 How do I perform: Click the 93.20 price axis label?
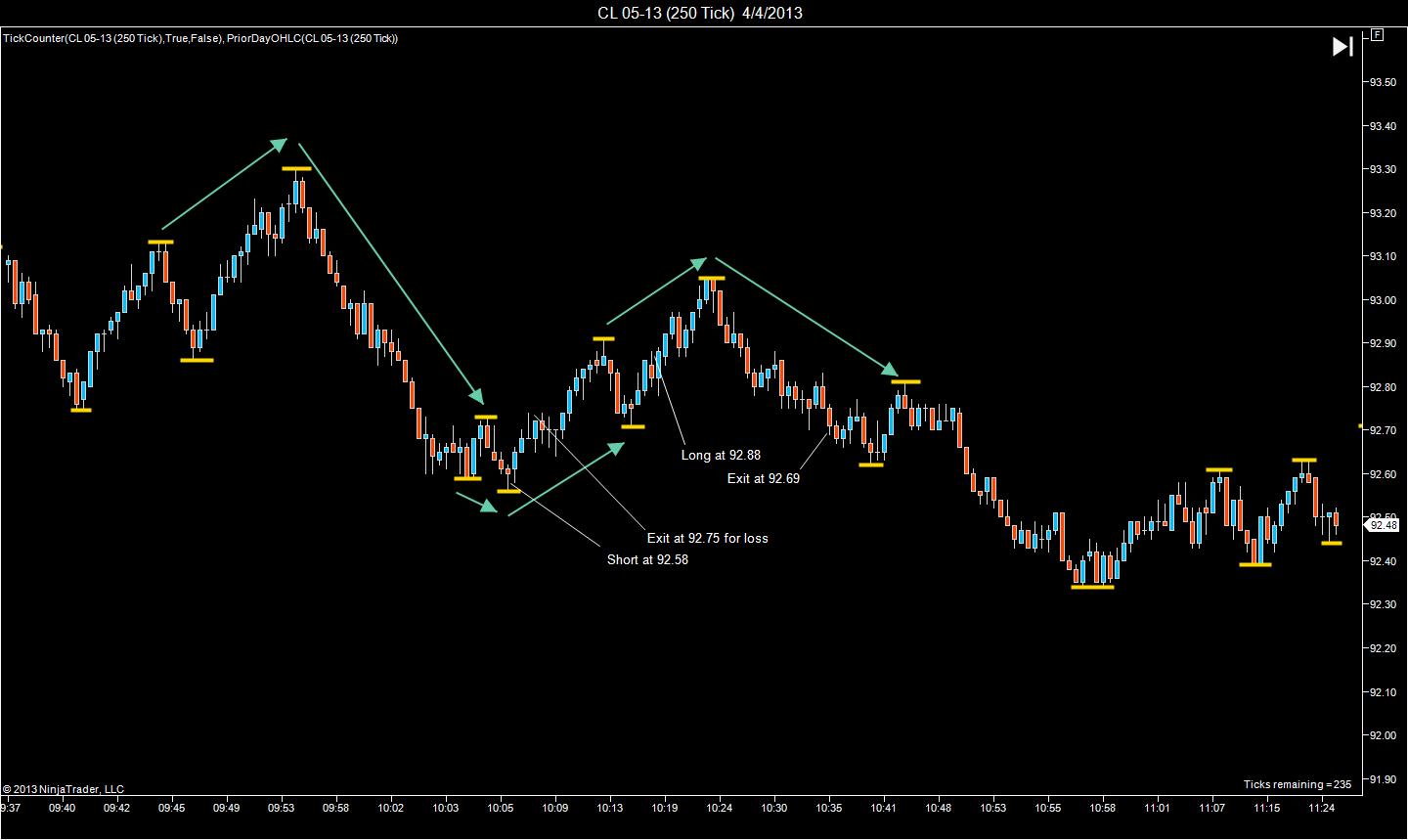(x=1383, y=213)
